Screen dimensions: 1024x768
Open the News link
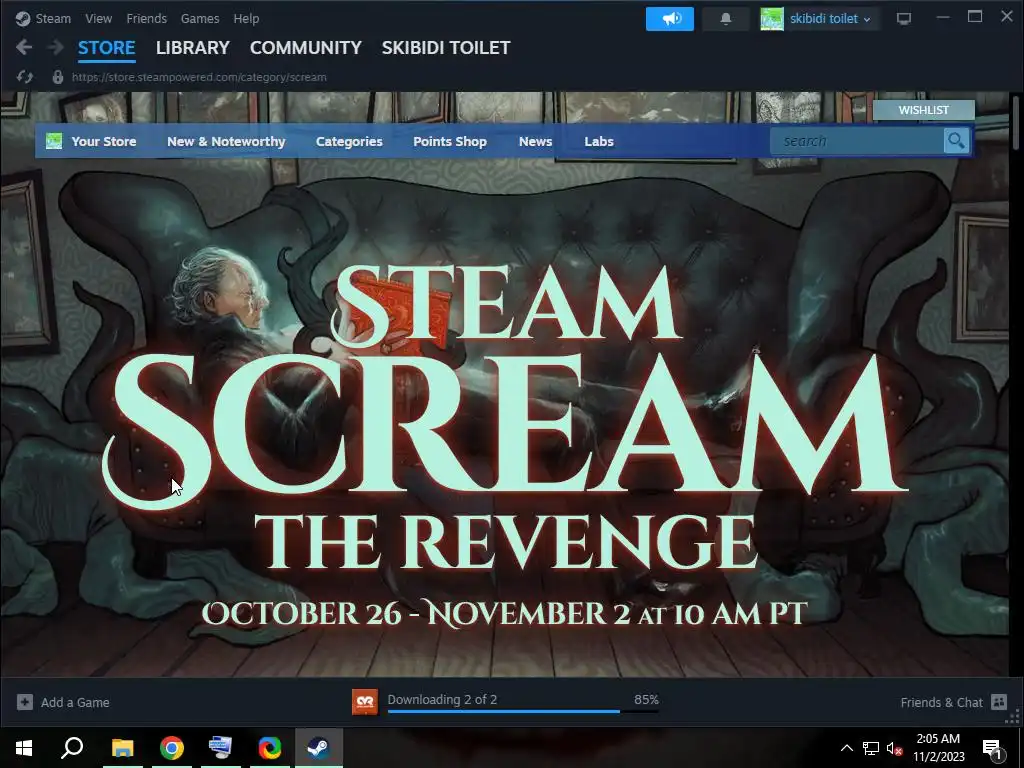click(x=536, y=141)
